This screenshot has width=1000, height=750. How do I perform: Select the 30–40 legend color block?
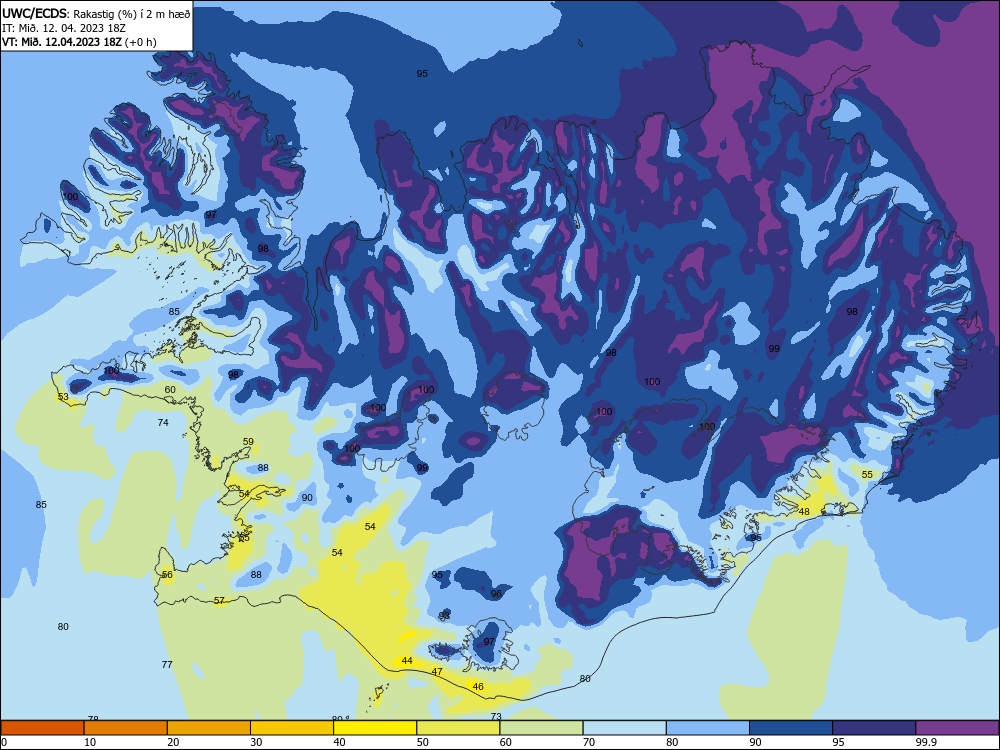292,728
